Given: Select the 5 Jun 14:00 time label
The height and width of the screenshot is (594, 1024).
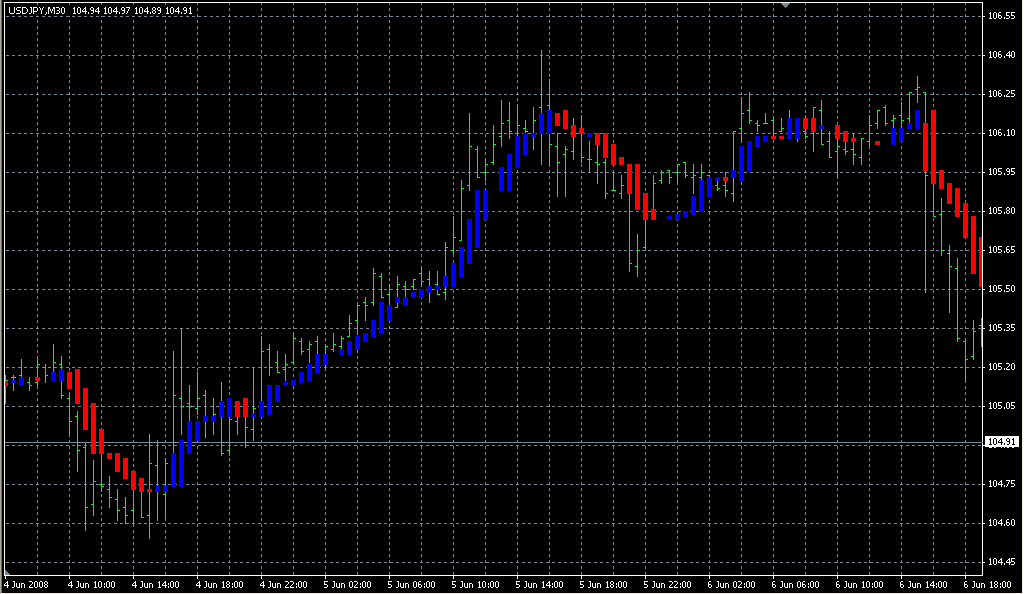Looking at the screenshot, I should tap(542, 584).
